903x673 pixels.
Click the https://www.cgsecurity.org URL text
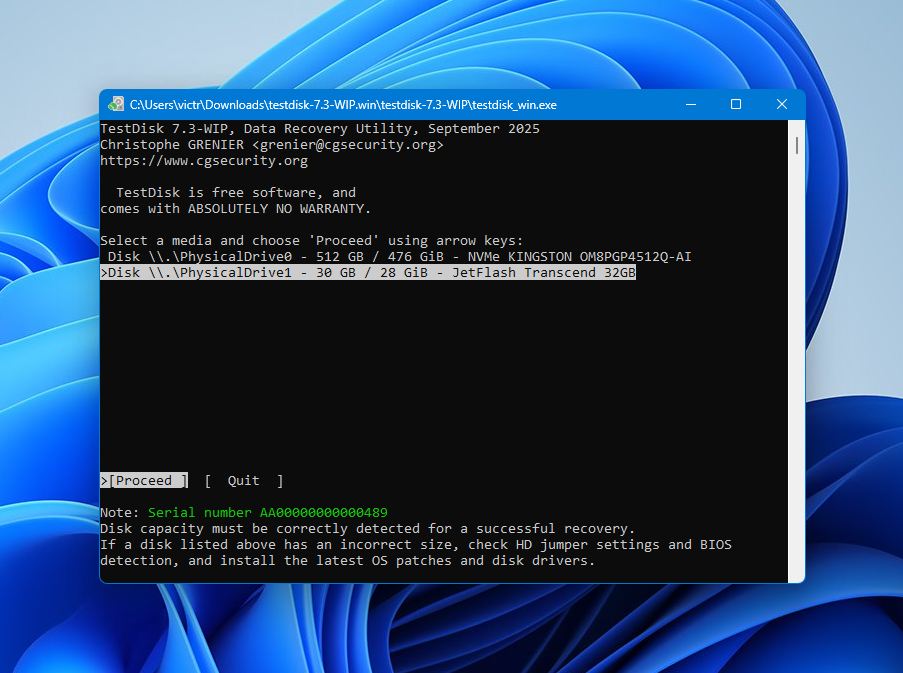click(x=204, y=161)
